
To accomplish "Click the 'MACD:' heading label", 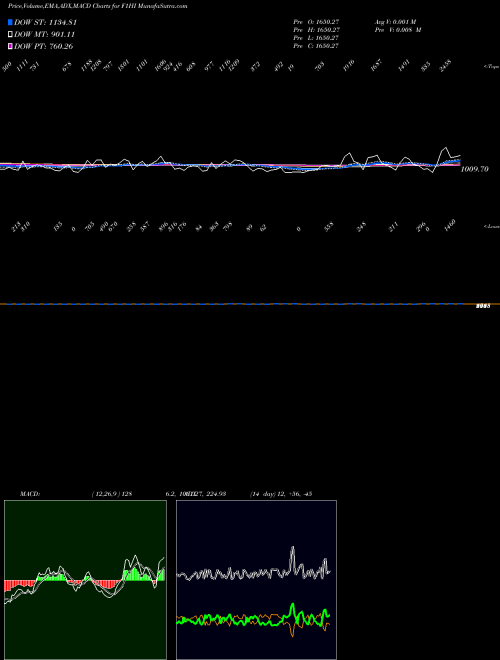I will (30, 494).
